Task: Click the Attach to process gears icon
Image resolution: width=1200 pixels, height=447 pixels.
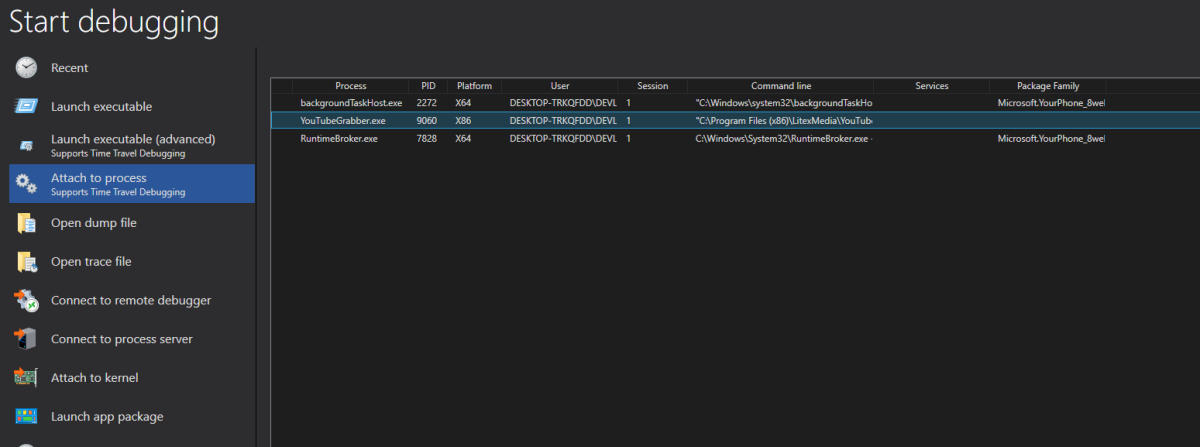Action: (x=26, y=184)
